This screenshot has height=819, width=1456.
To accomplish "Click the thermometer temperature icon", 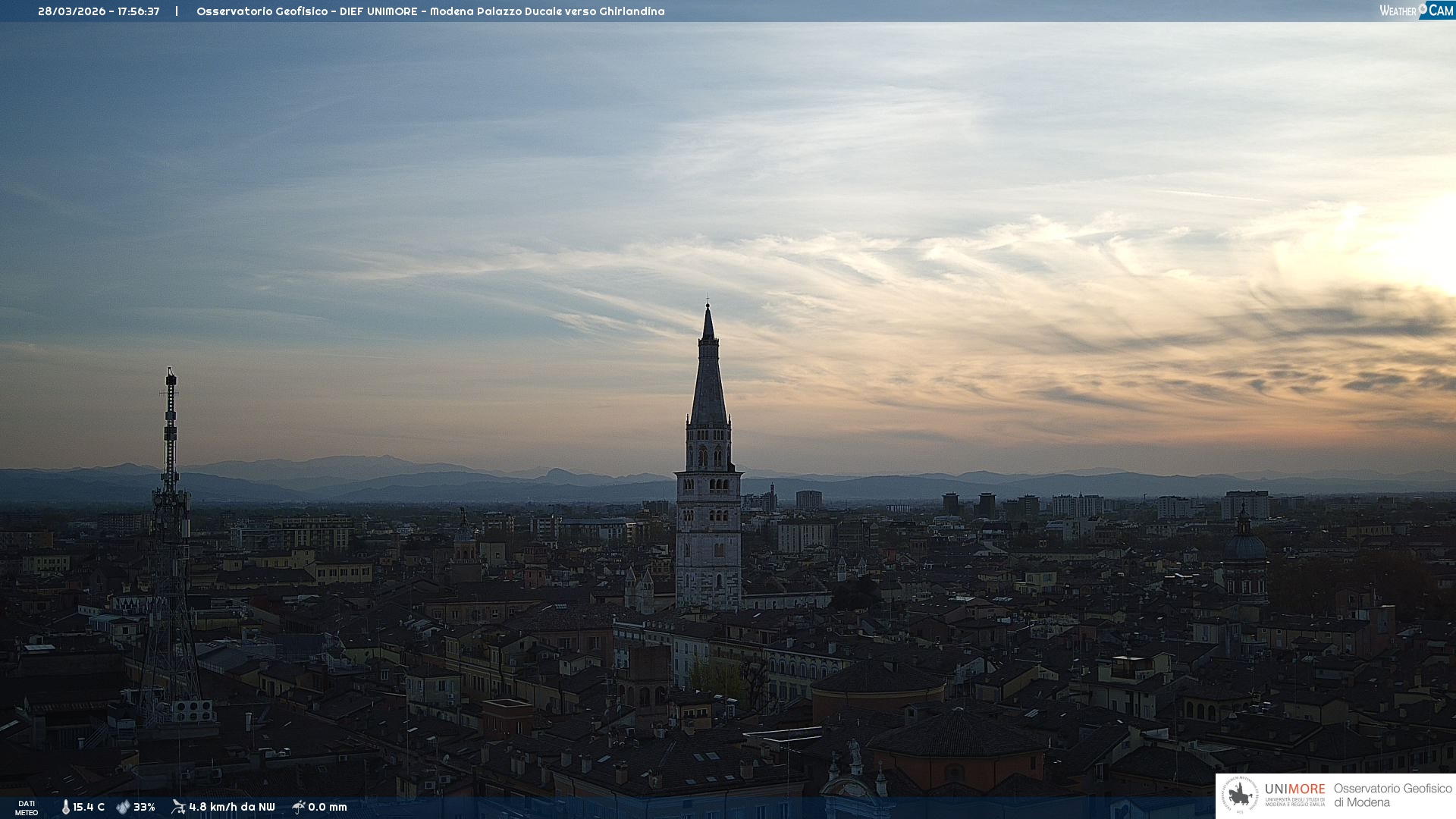I will click(66, 807).
